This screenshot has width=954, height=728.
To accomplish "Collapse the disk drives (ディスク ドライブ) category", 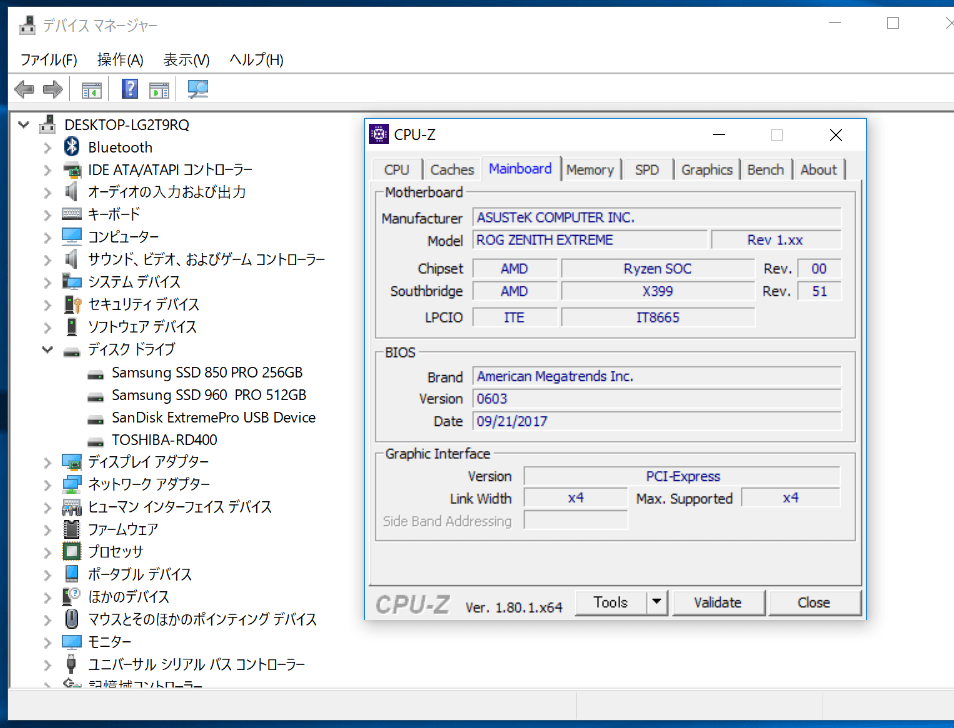I will (x=47, y=349).
